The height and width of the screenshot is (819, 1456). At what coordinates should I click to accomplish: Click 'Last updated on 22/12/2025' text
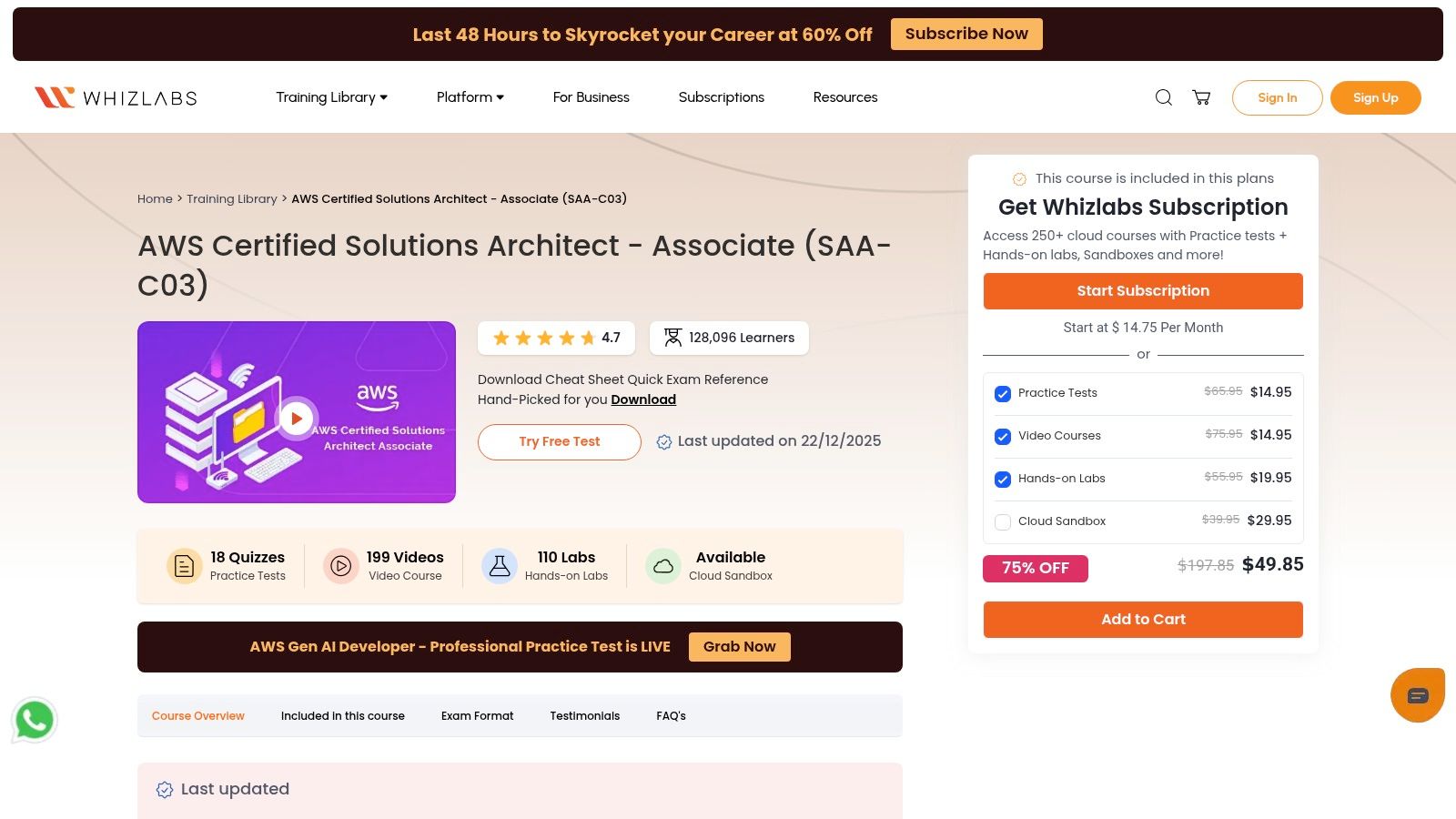(779, 441)
